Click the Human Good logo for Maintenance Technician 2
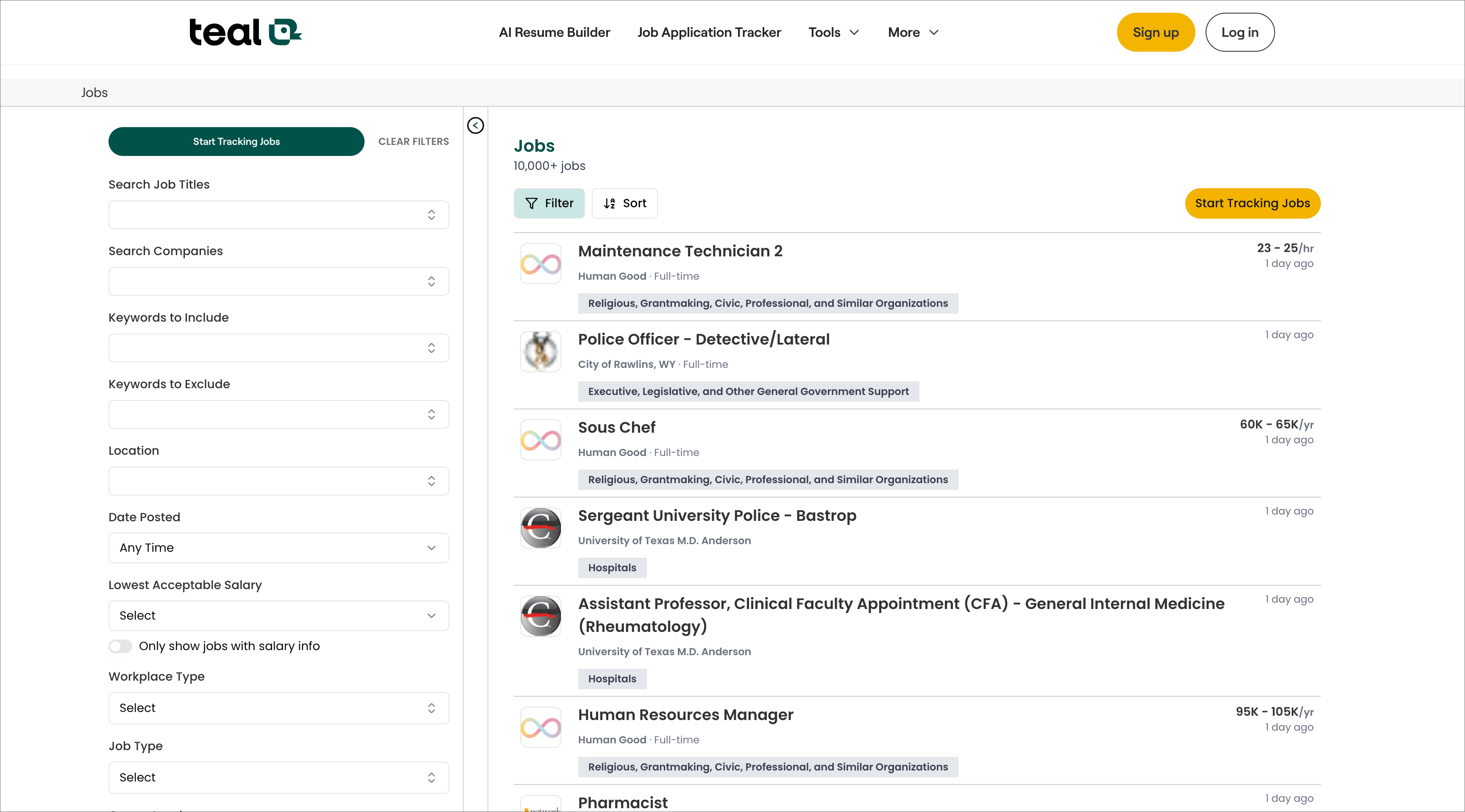The image size is (1465, 812). coord(541,264)
